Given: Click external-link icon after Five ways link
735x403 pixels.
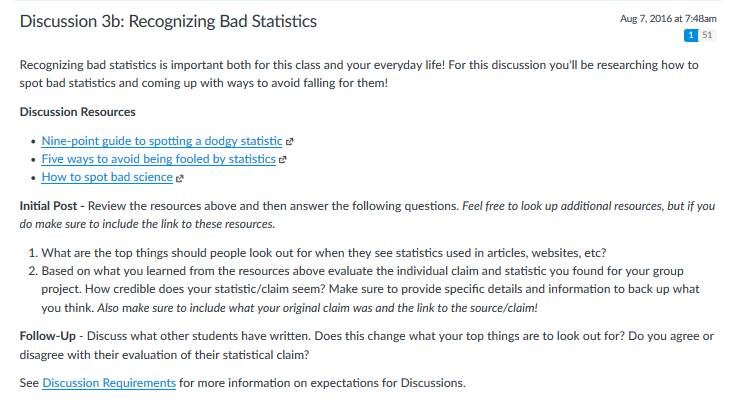Looking at the screenshot, I should click(x=283, y=159).
